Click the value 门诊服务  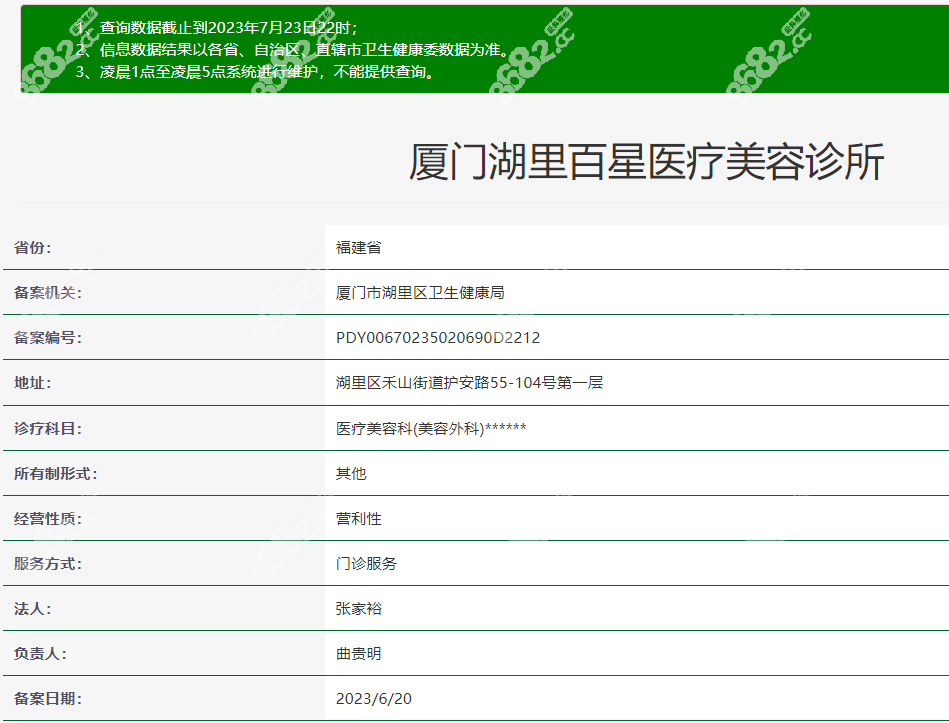tap(366, 564)
